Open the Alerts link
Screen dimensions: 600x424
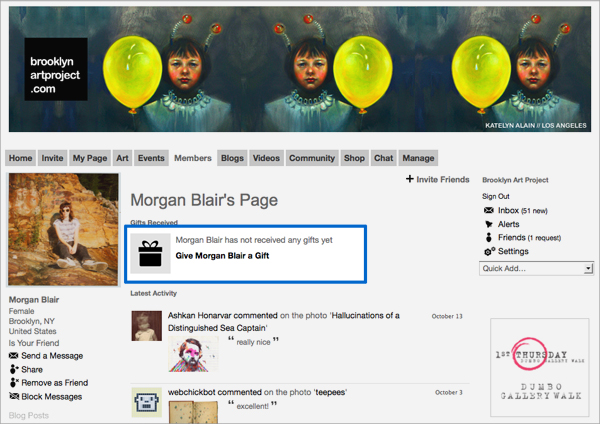[509, 224]
